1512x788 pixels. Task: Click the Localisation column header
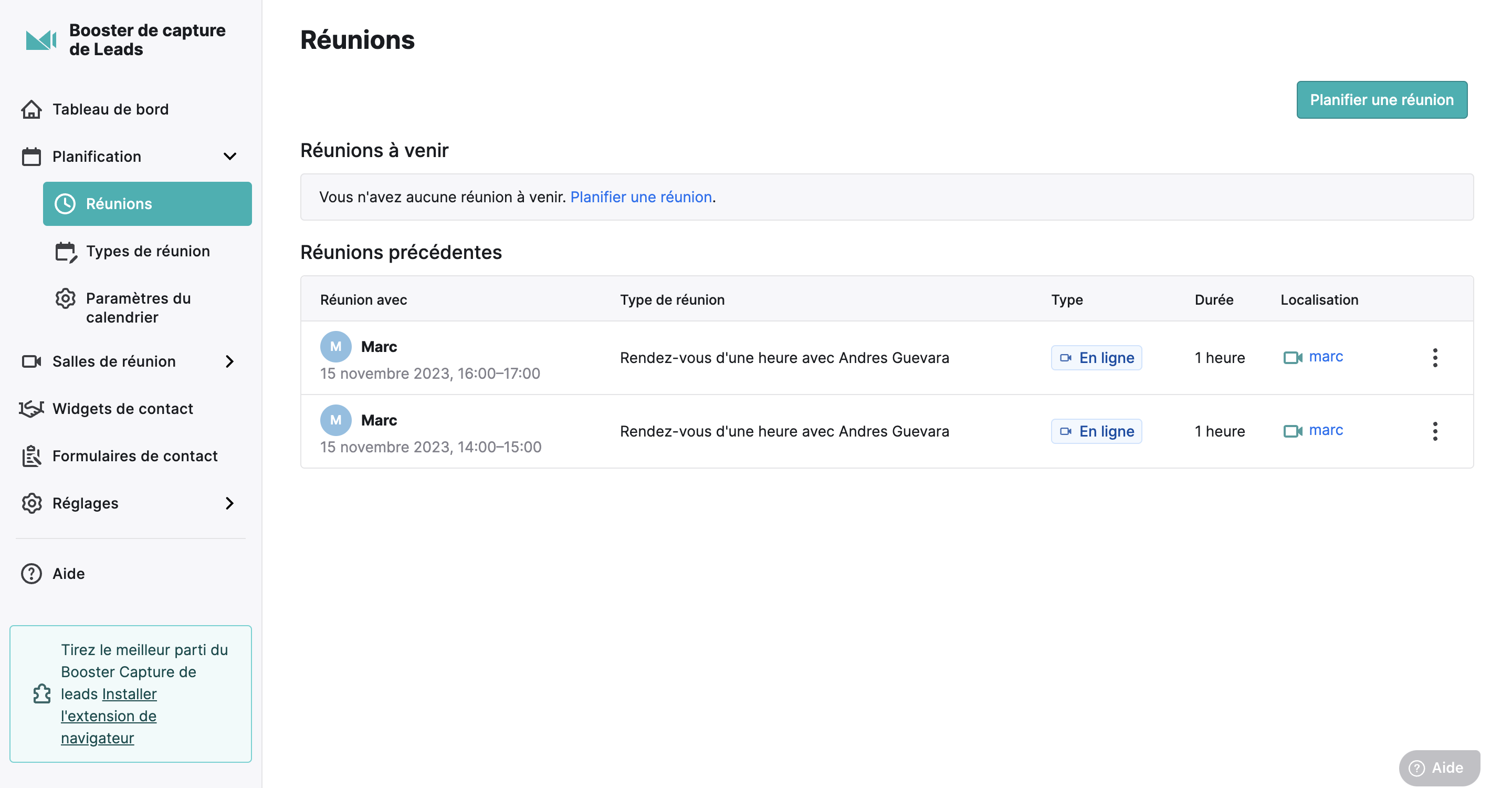(1319, 299)
